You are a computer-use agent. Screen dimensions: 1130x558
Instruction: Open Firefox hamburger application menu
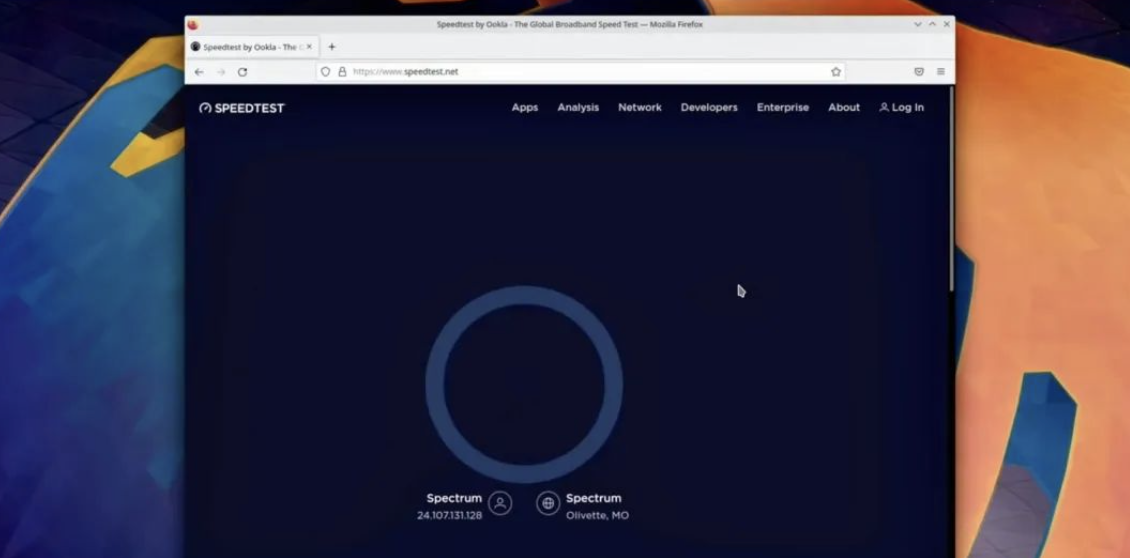point(941,72)
